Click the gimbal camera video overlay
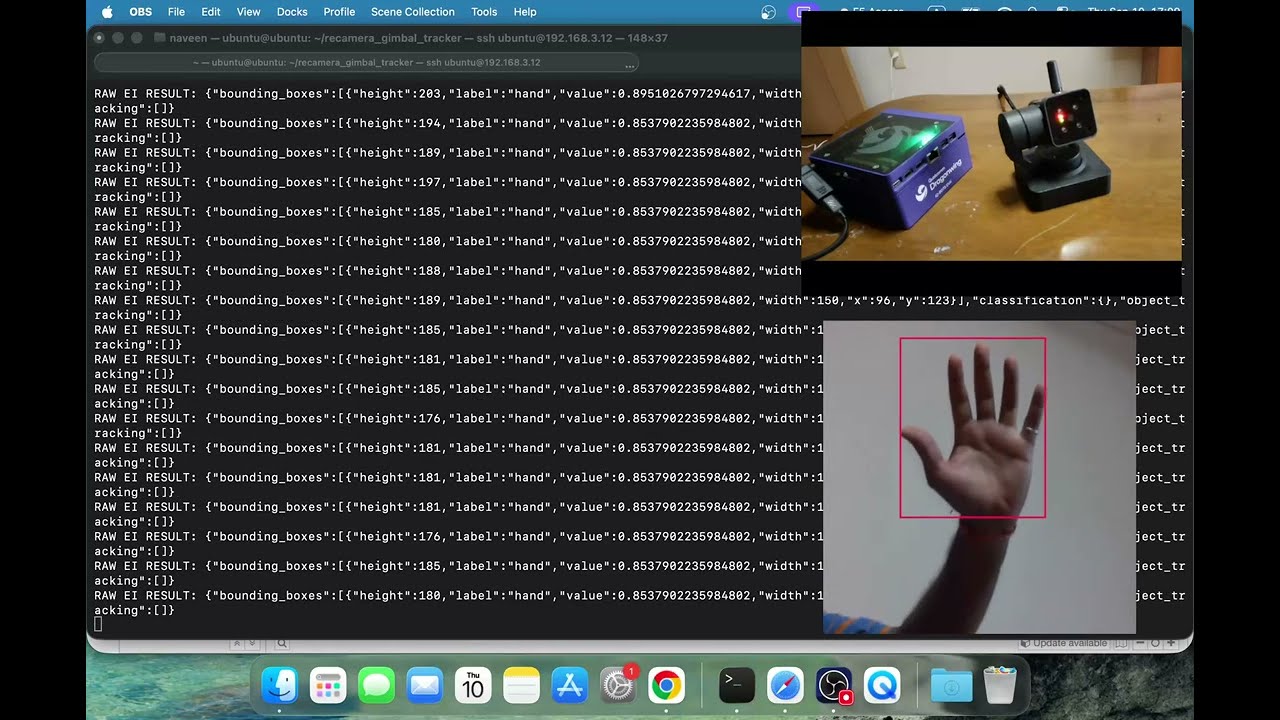The width and height of the screenshot is (1280, 720). [x=991, y=153]
